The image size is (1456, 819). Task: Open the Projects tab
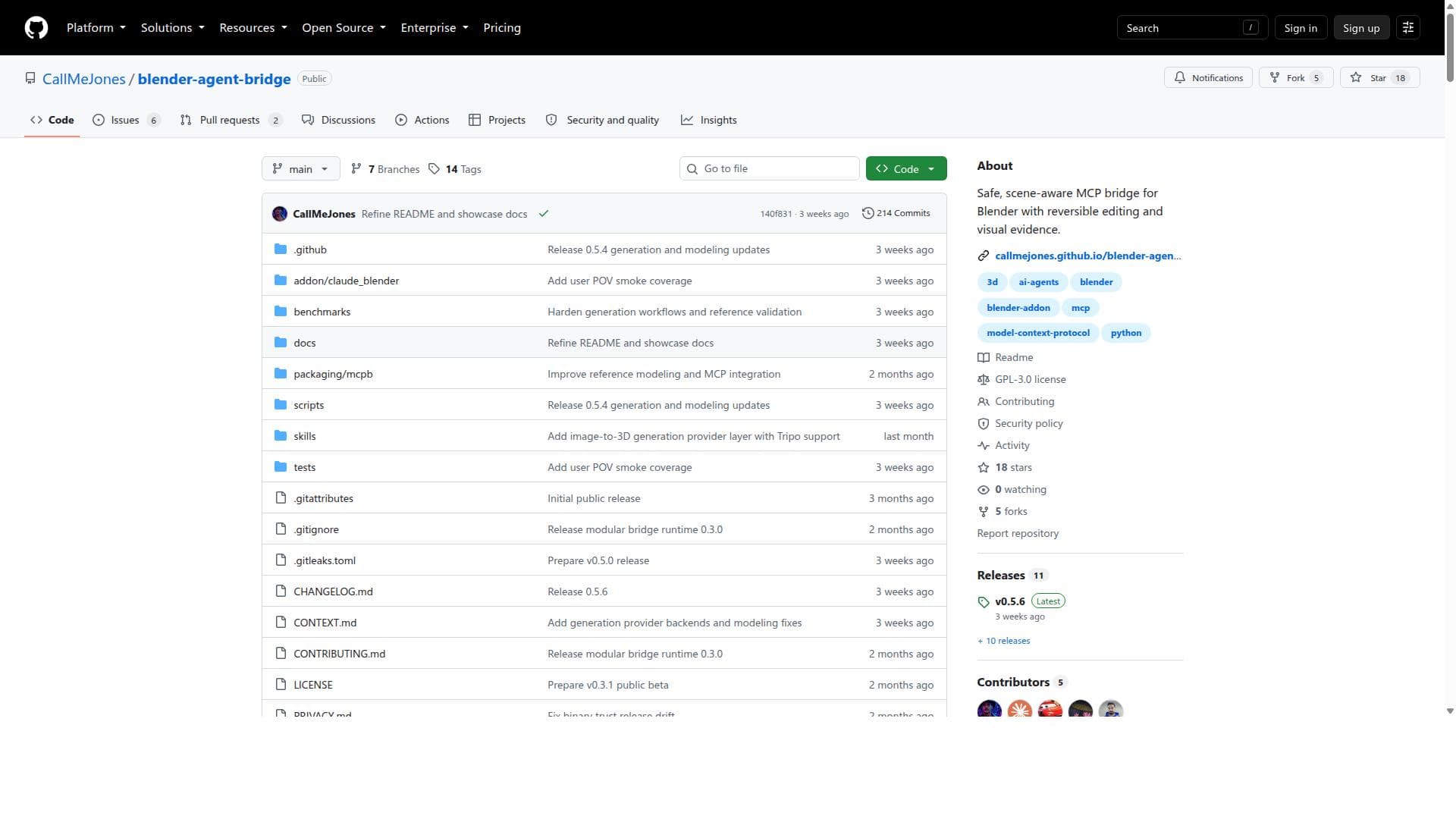[x=497, y=121]
